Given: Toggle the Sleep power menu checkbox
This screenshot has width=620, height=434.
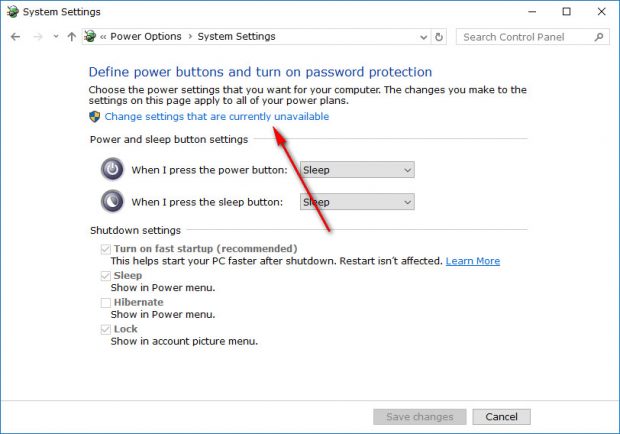Looking at the screenshot, I should 106,276.
